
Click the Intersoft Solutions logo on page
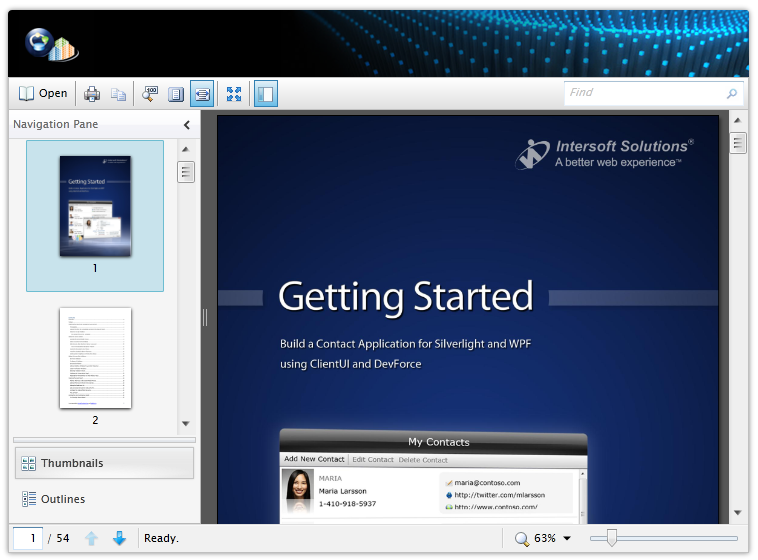point(604,154)
